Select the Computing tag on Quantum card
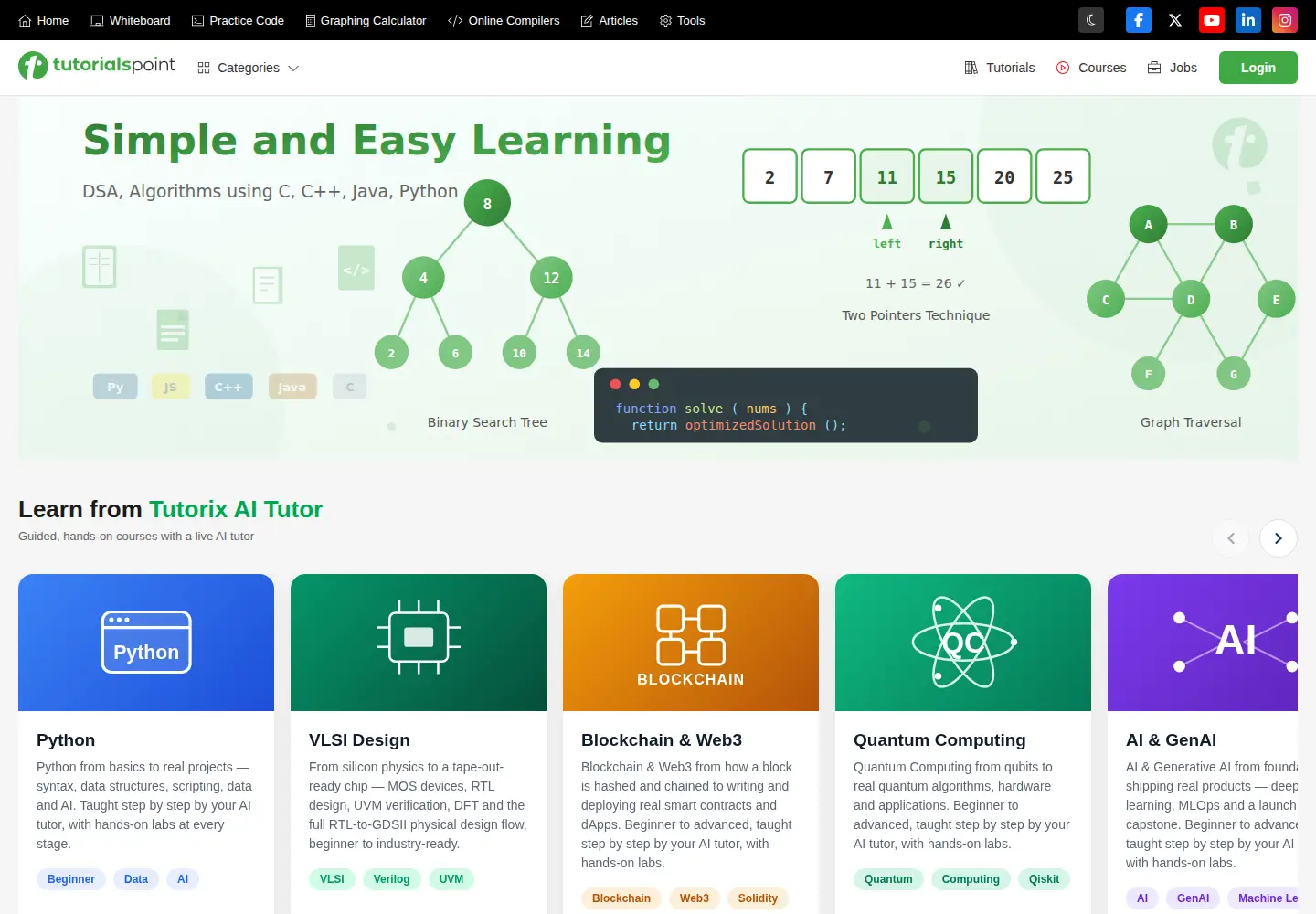1316x914 pixels. point(971,879)
